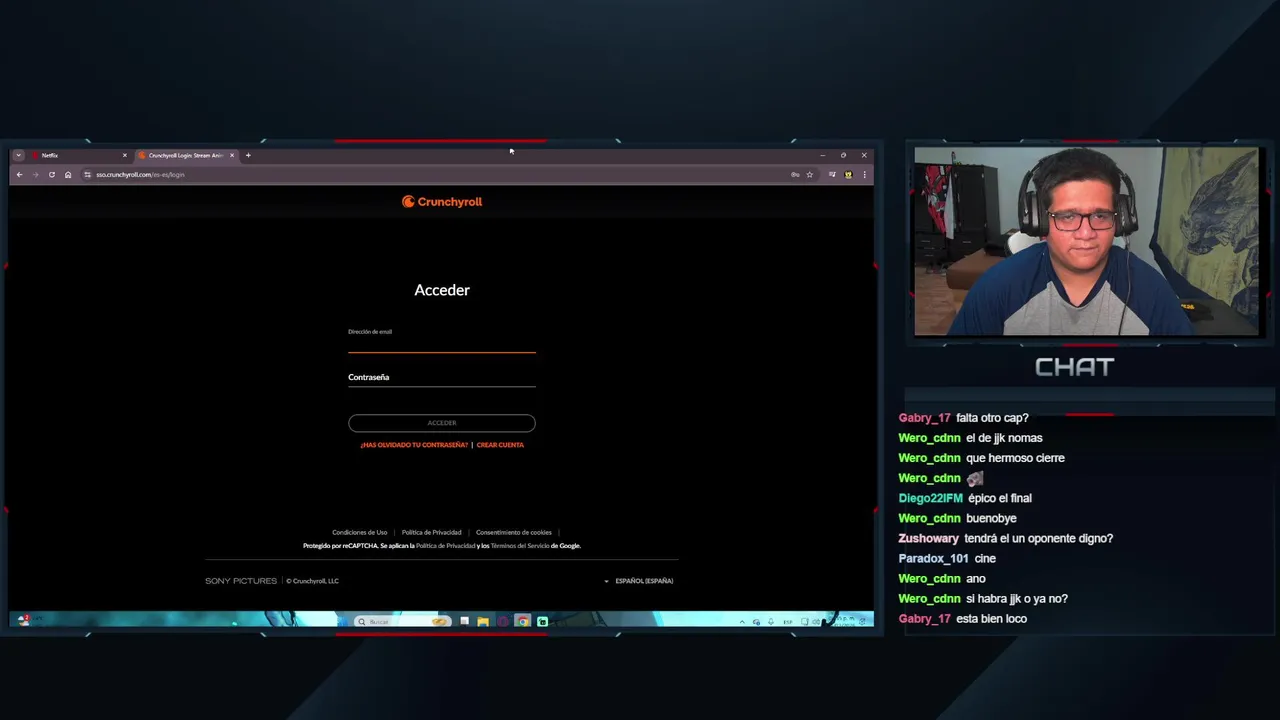
Task: Open the tab search dropdown arrow
Action: 18,155
